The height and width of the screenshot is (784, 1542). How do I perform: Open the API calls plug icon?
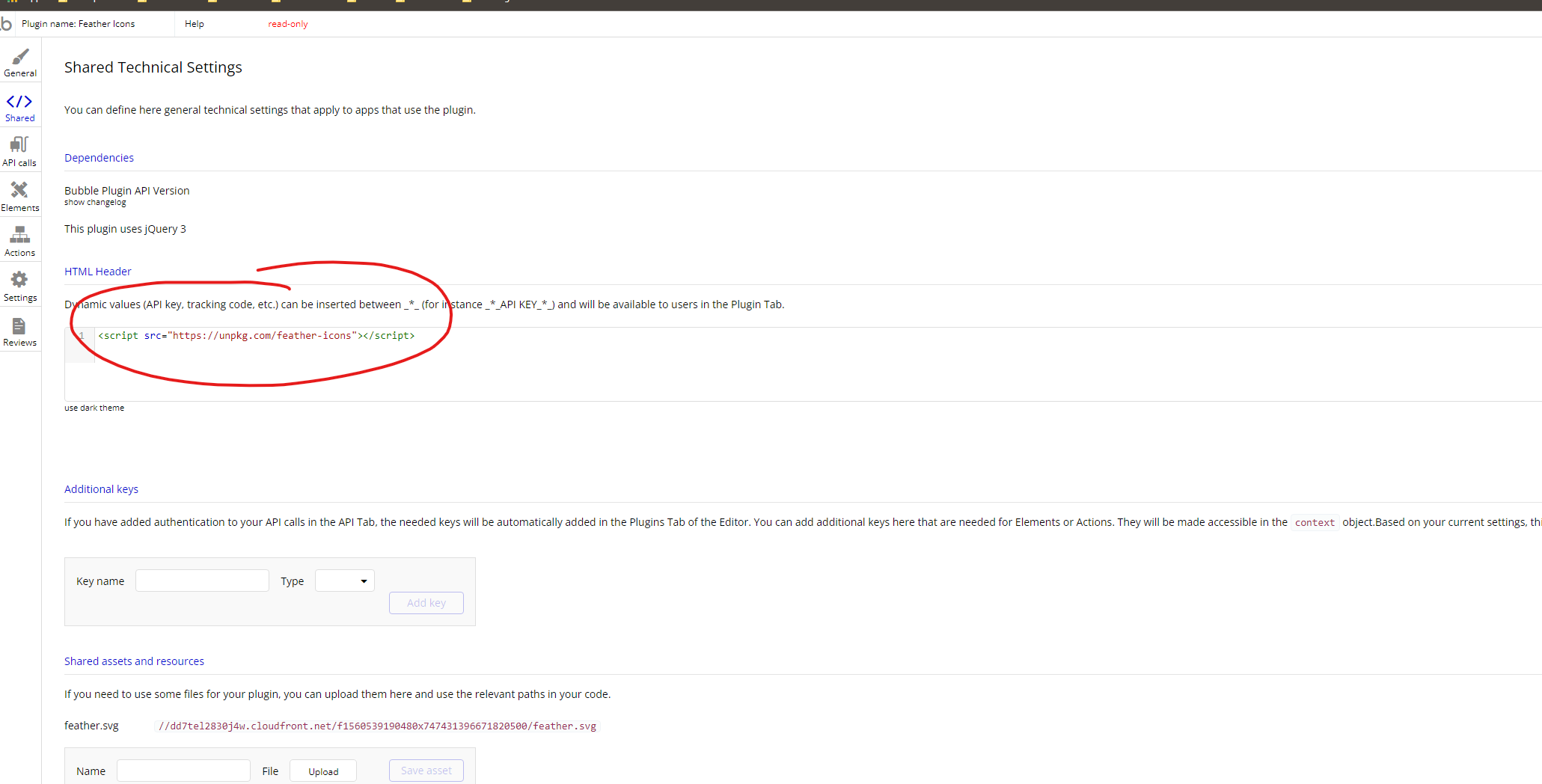tap(19, 144)
